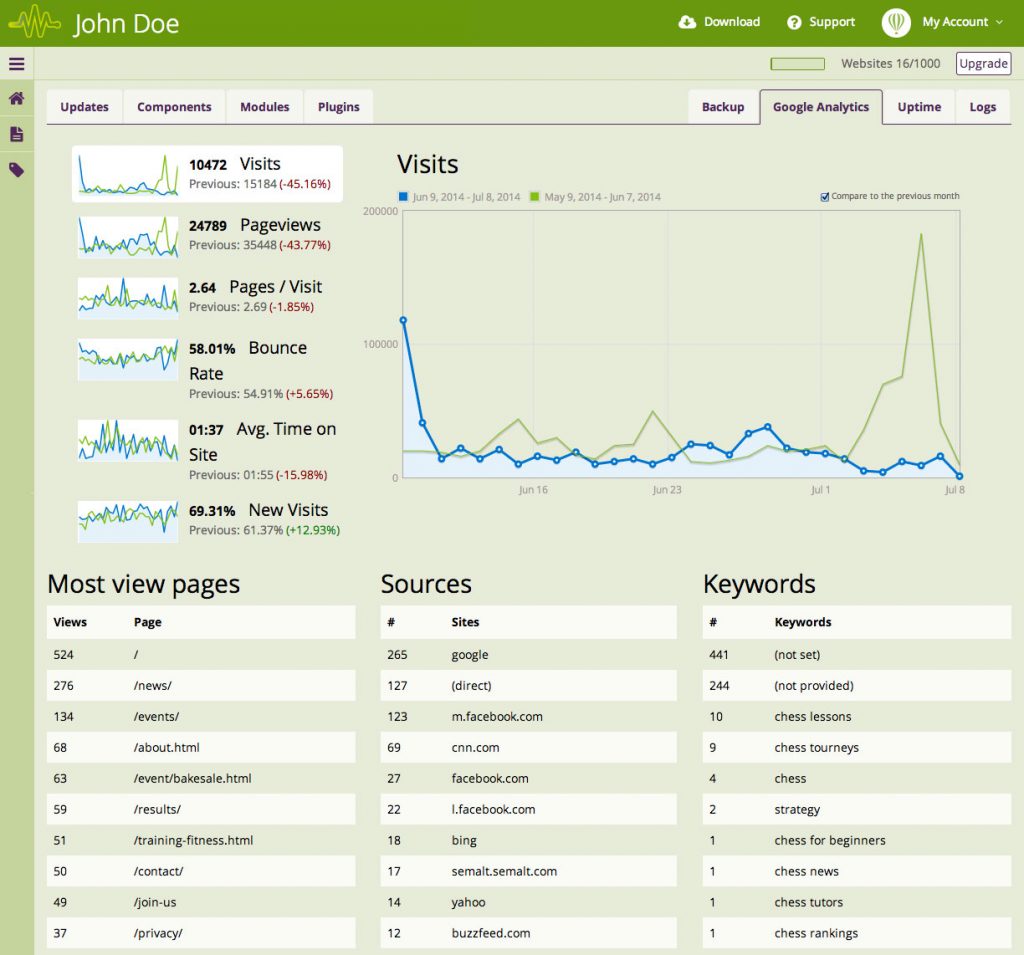
Task: Click the /contact/ page entry
Action: pyautogui.click(x=159, y=871)
